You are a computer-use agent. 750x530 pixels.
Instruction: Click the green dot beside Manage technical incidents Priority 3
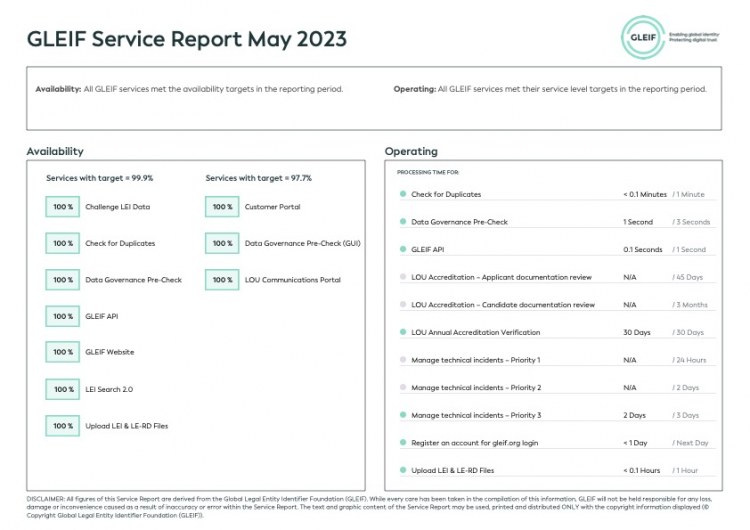coord(403,415)
